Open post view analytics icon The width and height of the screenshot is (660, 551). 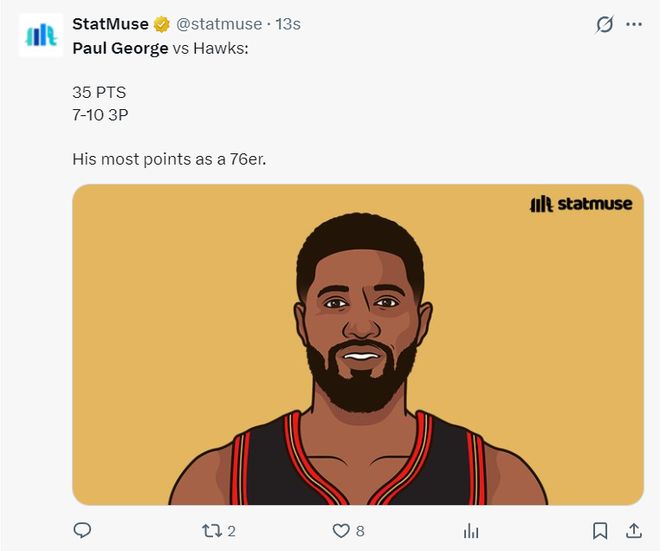click(471, 530)
